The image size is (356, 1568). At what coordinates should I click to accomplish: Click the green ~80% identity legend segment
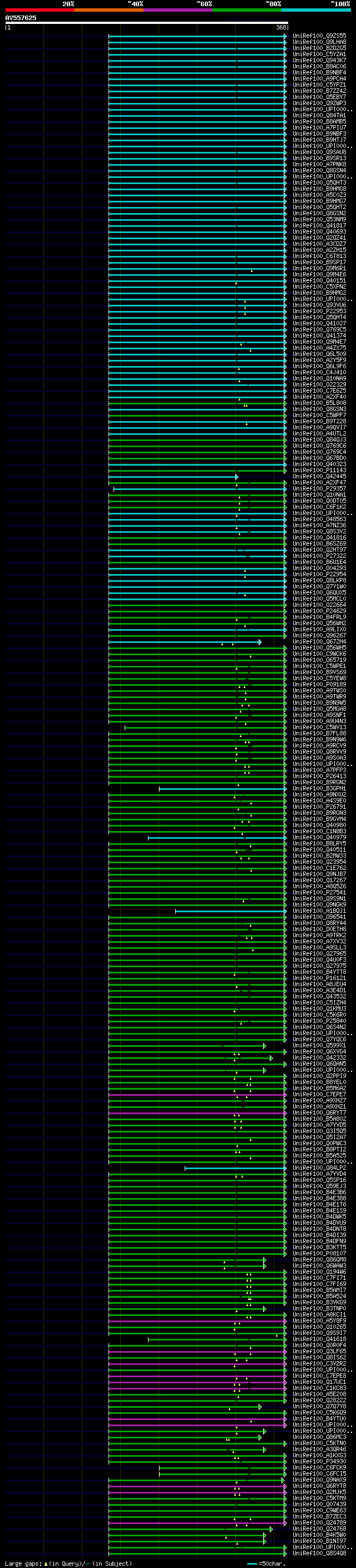tap(247, 10)
